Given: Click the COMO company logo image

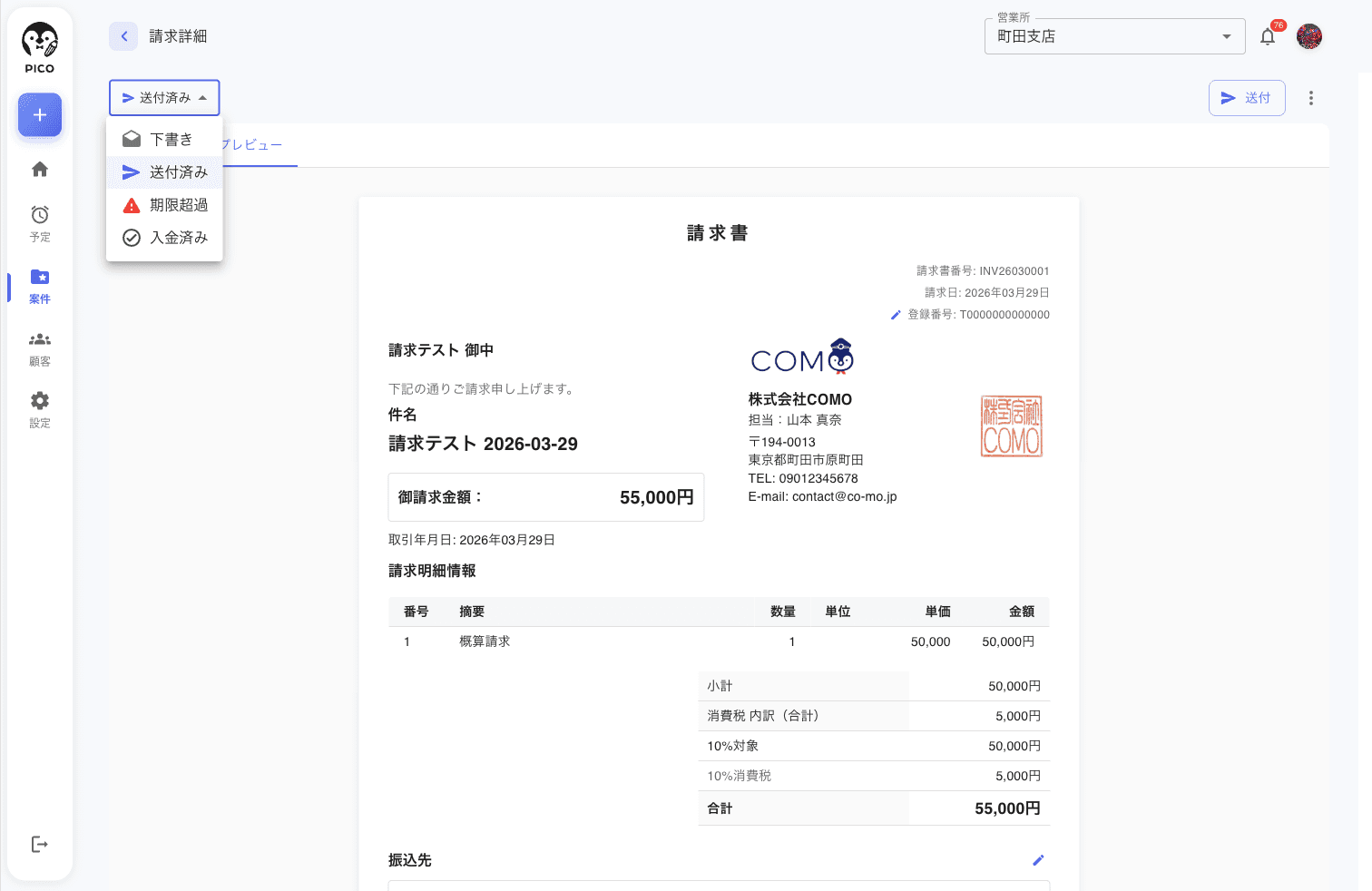Looking at the screenshot, I should point(802,357).
